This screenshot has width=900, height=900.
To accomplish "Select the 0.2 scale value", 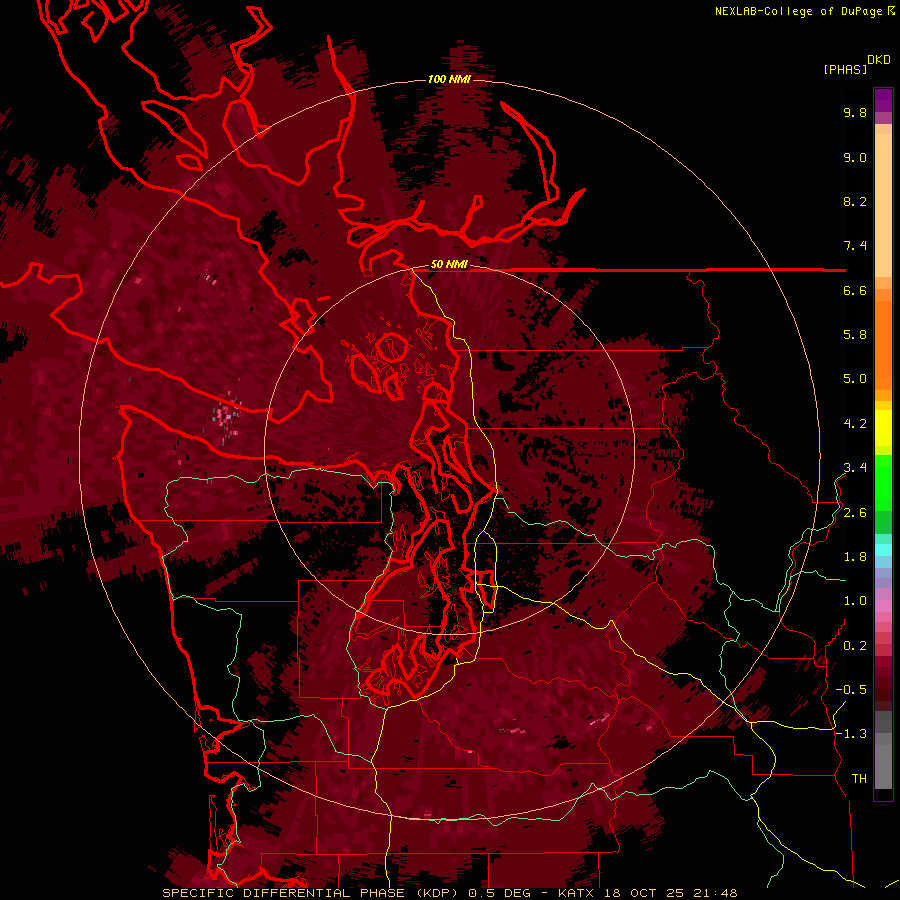I will click(x=855, y=646).
